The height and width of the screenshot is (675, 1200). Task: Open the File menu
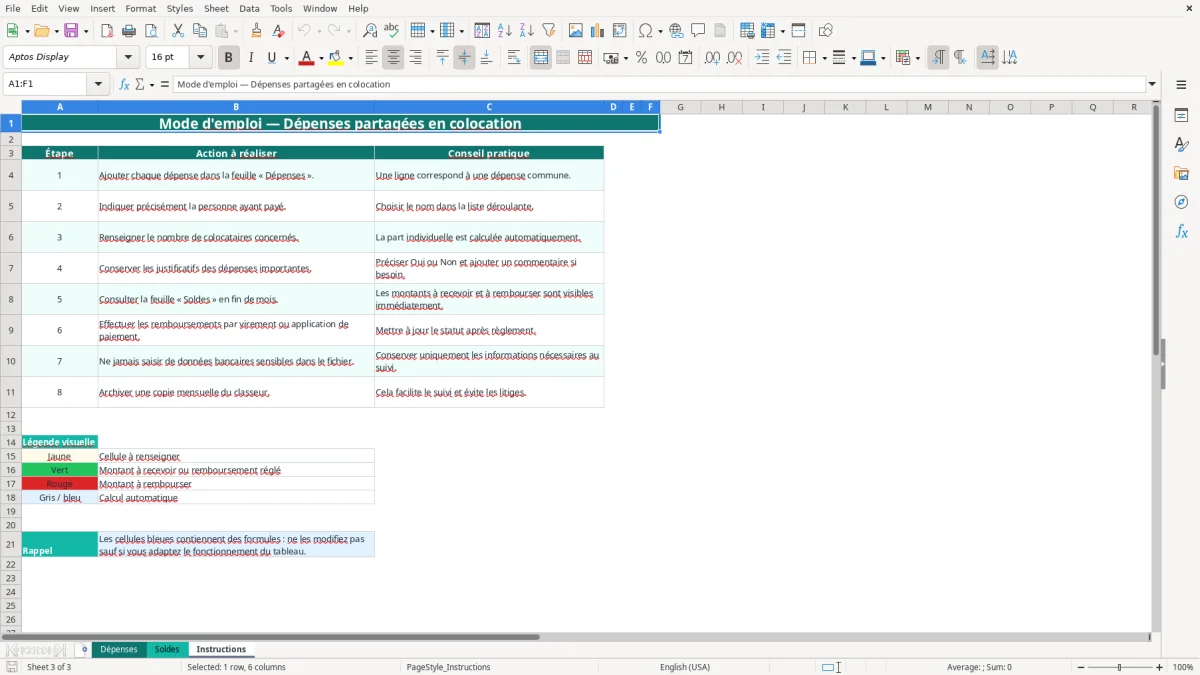(13, 8)
